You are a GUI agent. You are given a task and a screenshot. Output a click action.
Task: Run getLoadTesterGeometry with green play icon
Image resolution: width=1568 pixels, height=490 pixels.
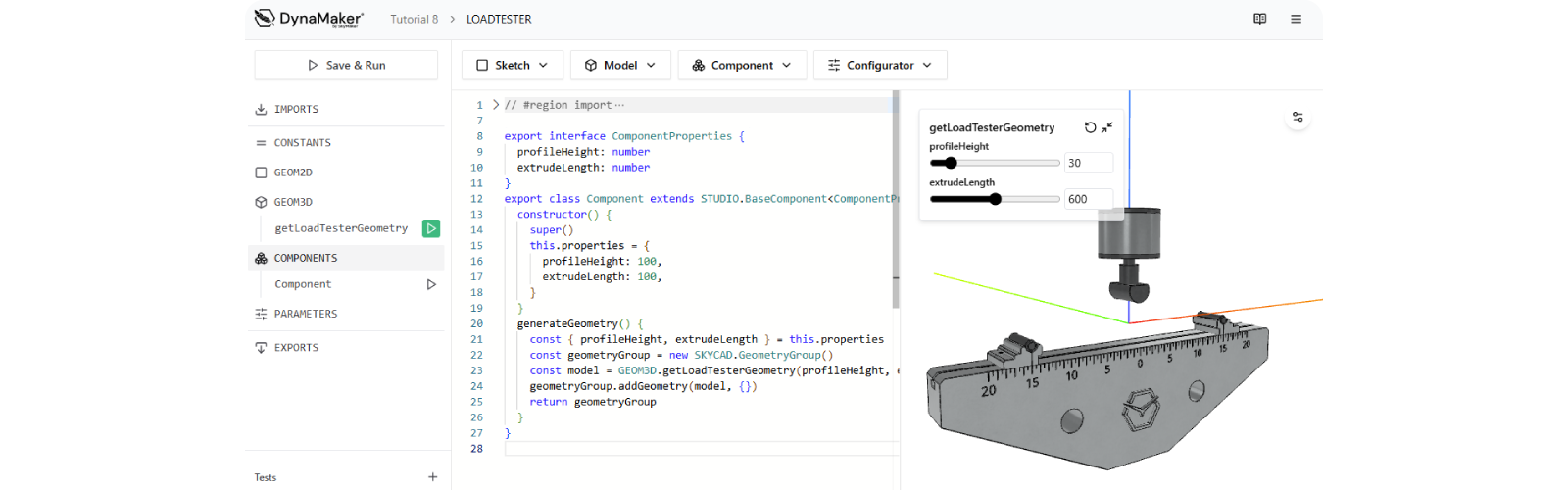pyautogui.click(x=430, y=228)
